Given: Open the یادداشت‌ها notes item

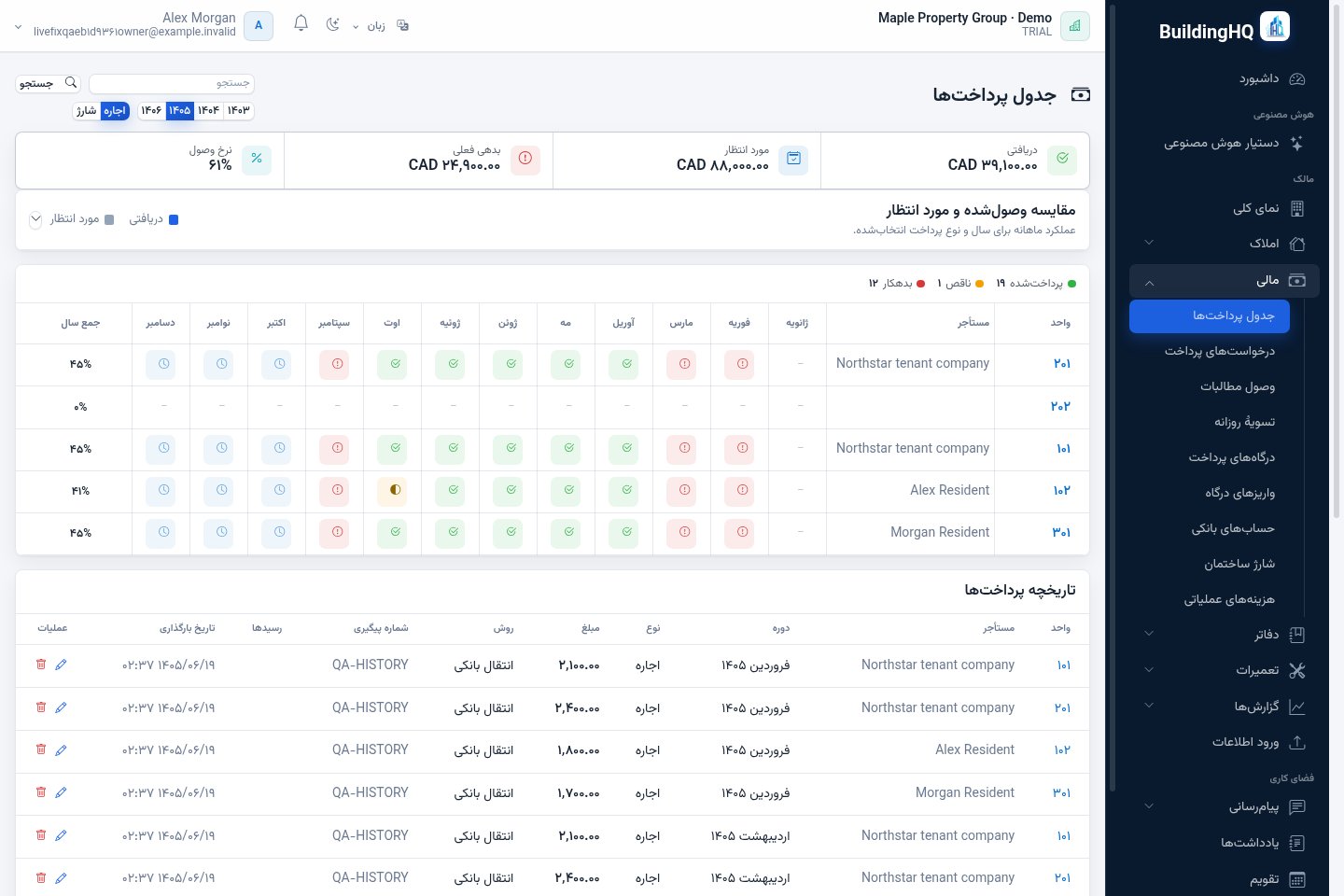Looking at the screenshot, I should (1225, 843).
